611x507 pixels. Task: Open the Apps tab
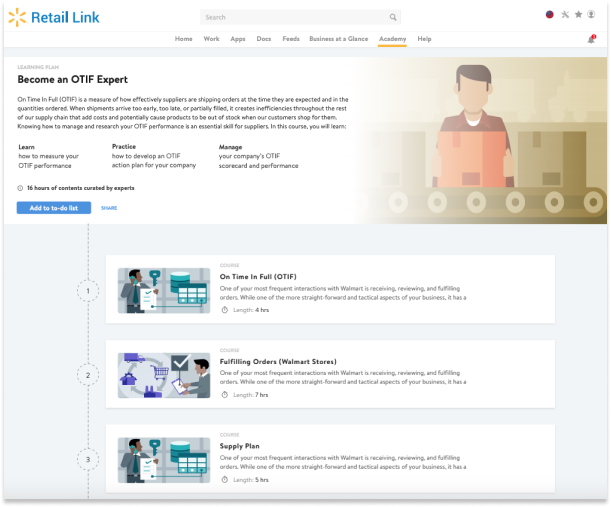click(238, 39)
